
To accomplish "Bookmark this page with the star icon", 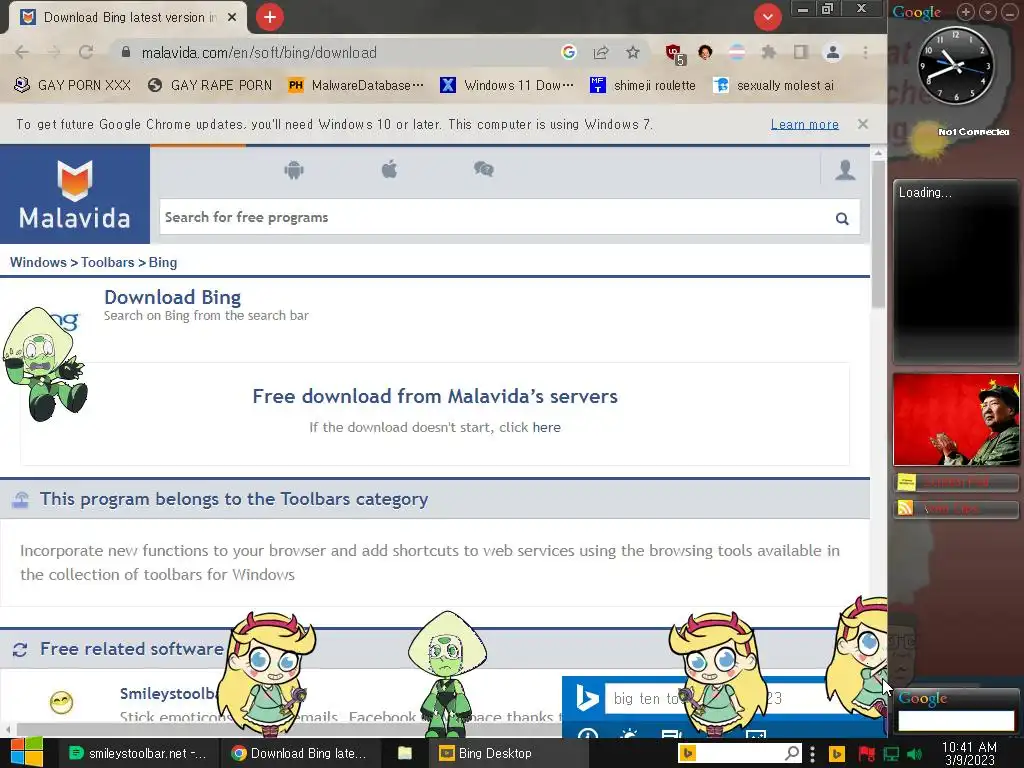I will point(633,52).
